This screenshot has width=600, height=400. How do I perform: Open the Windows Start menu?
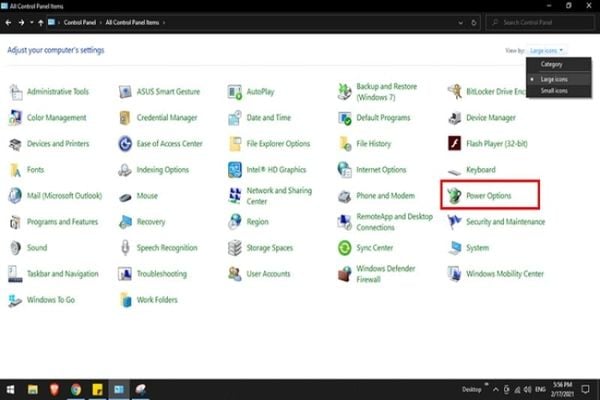tap(10, 390)
